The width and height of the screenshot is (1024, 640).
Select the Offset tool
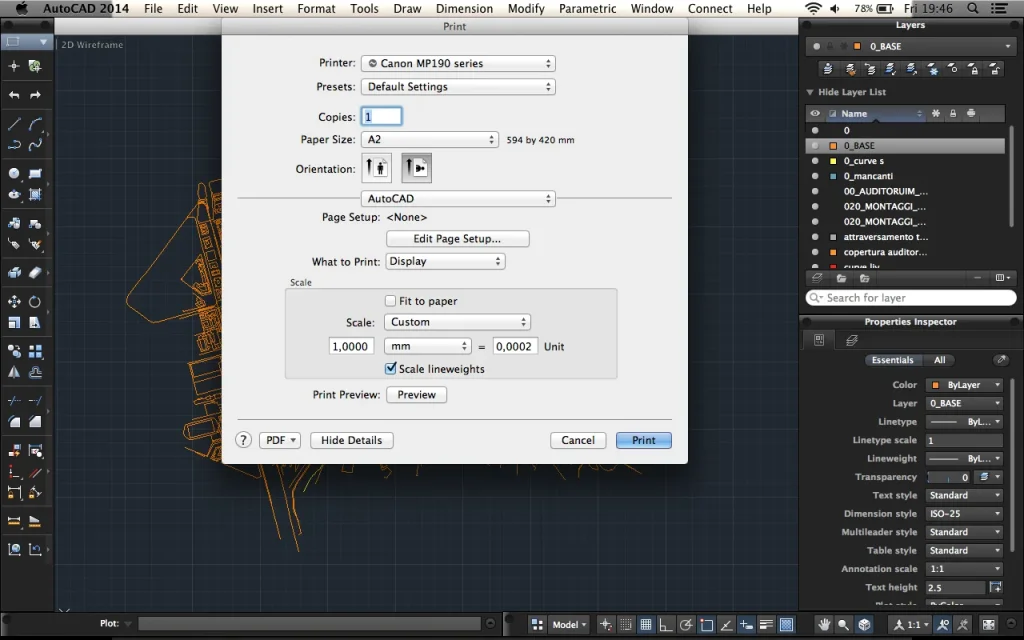[x=35, y=372]
